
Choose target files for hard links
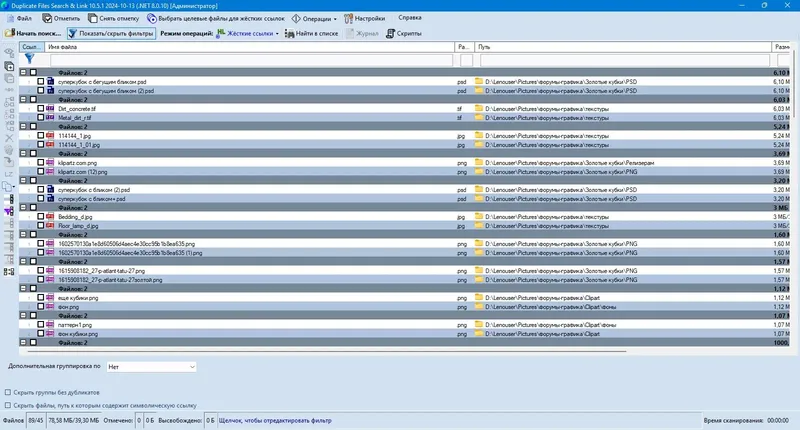tap(215, 18)
